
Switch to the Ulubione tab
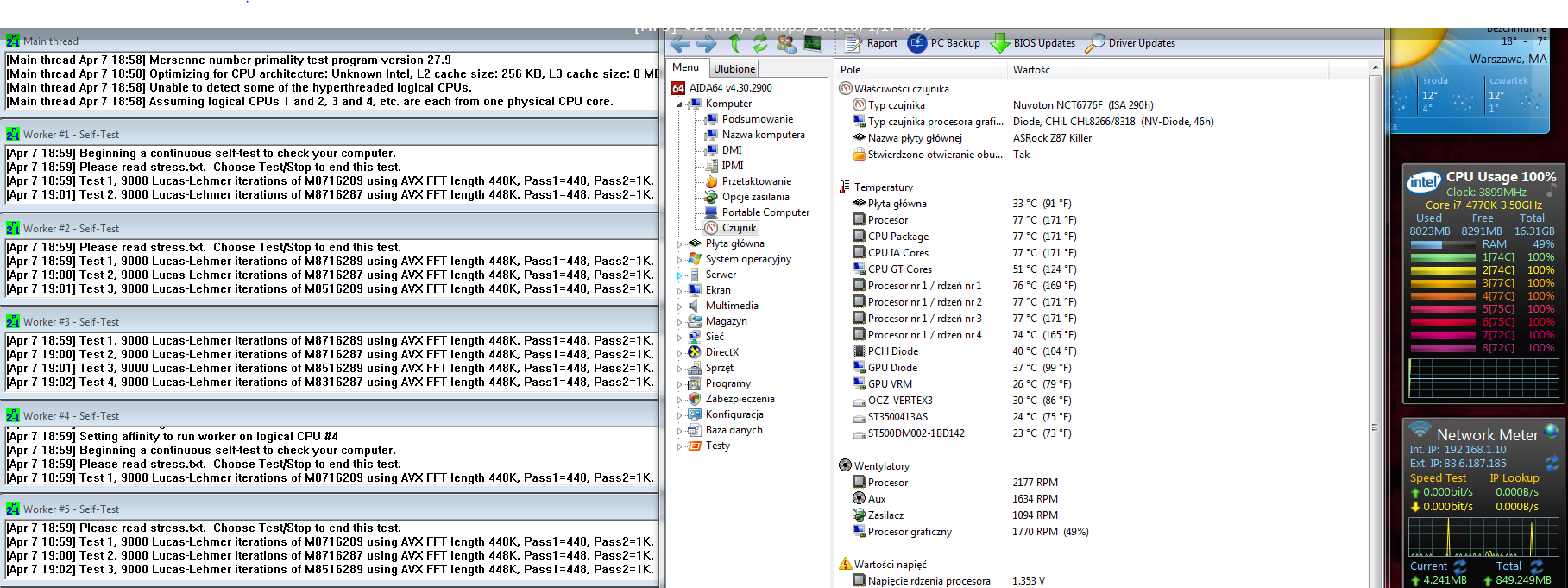(734, 69)
